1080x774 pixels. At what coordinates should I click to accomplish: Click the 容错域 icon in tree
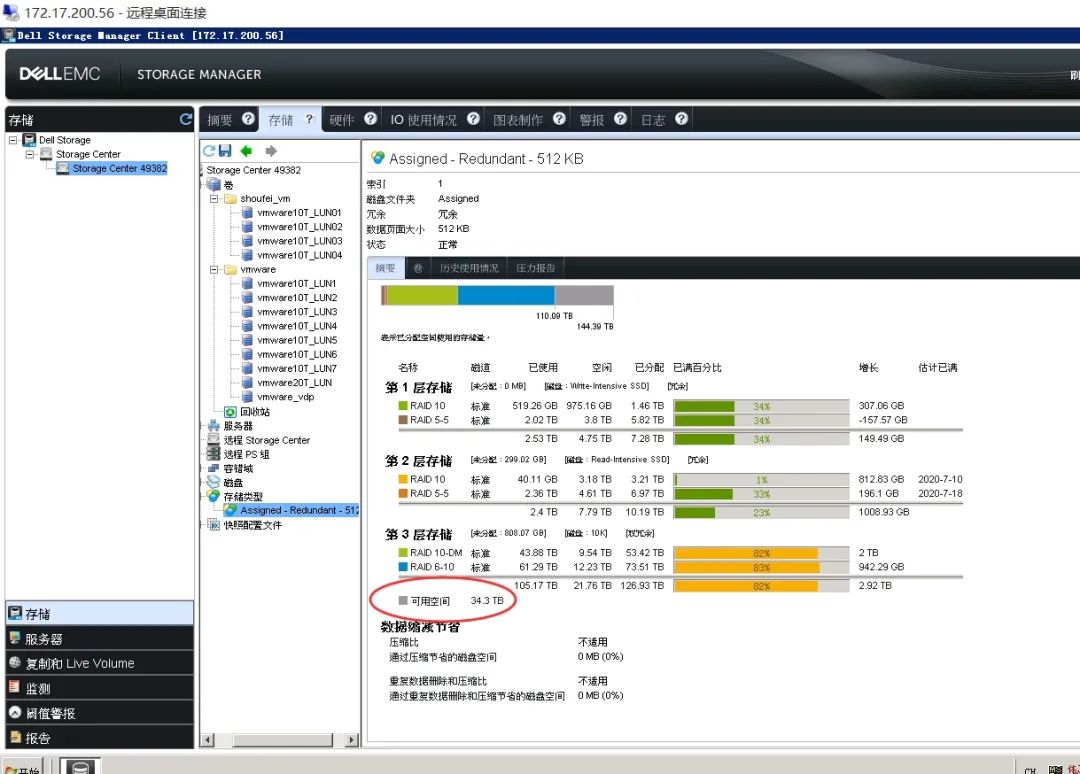click(x=214, y=468)
